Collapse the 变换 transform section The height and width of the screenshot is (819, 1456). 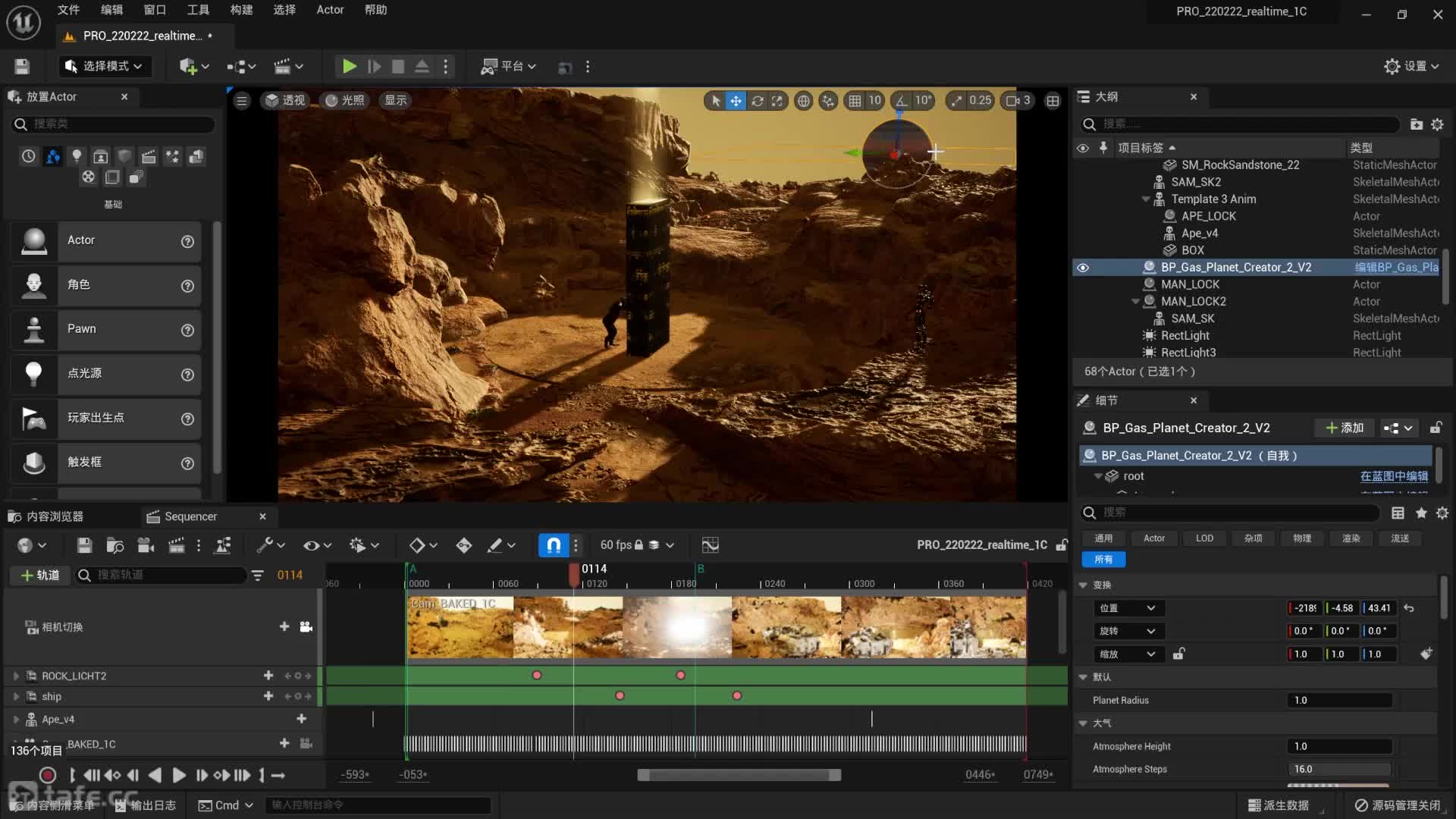[1083, 585]
